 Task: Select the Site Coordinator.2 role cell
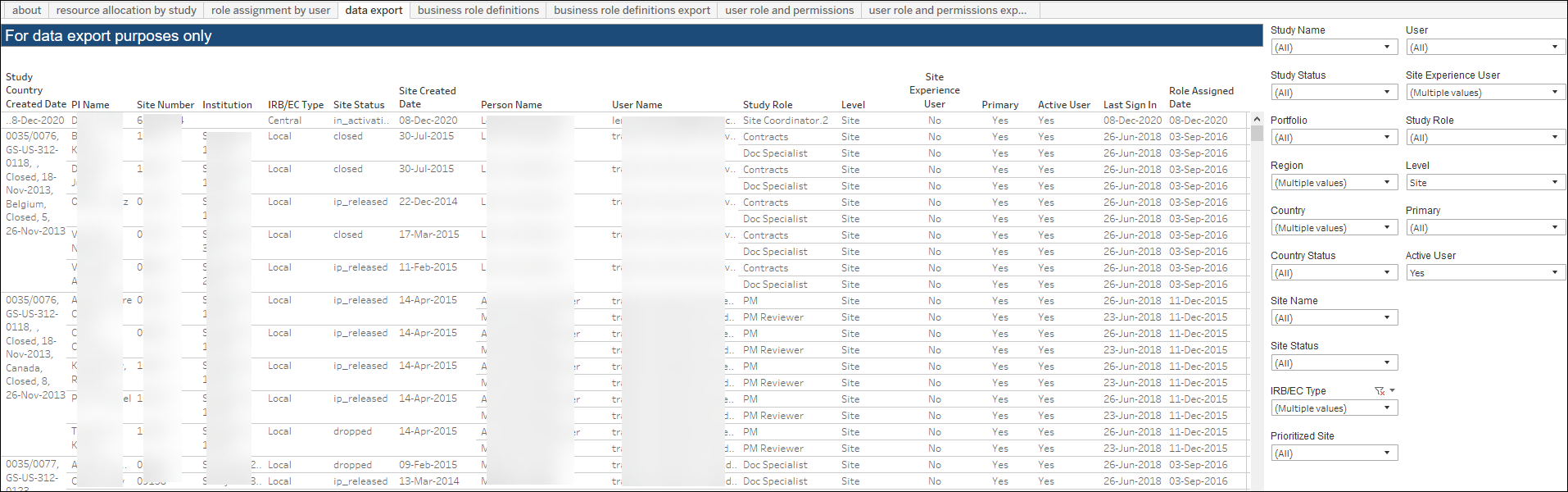[x=786, y=121]
